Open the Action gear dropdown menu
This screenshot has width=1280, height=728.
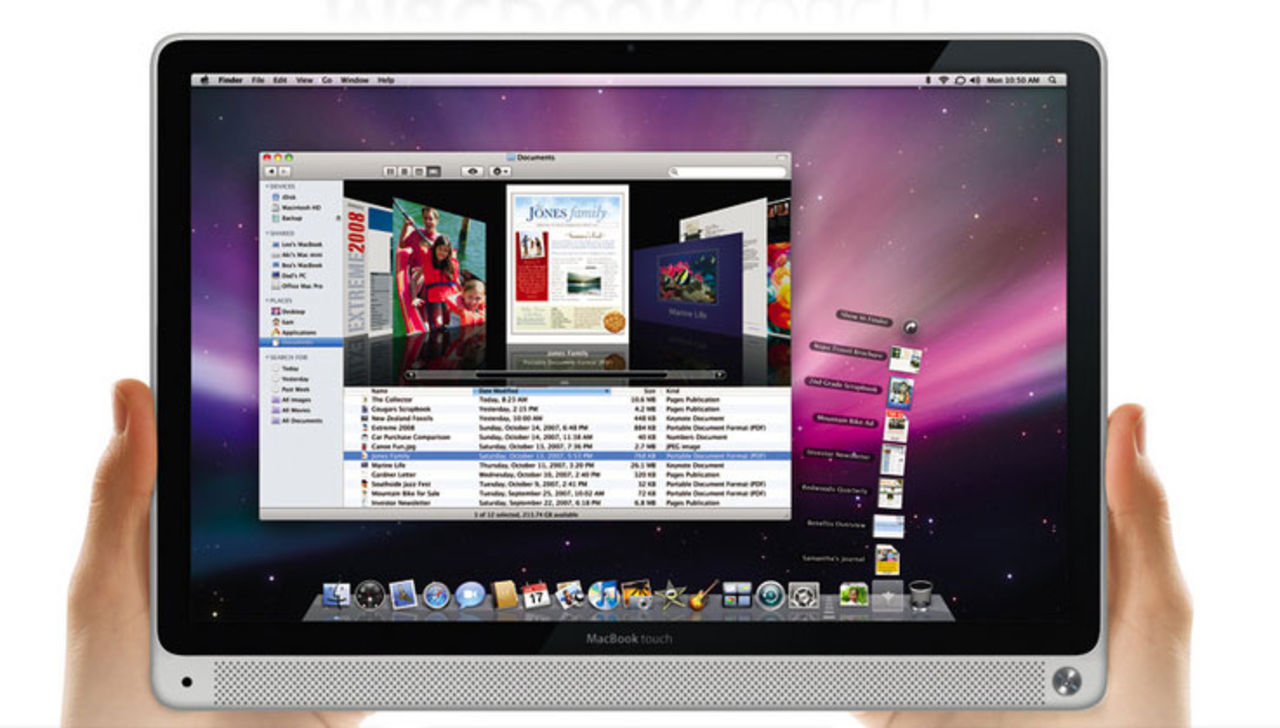click(501, 172)
